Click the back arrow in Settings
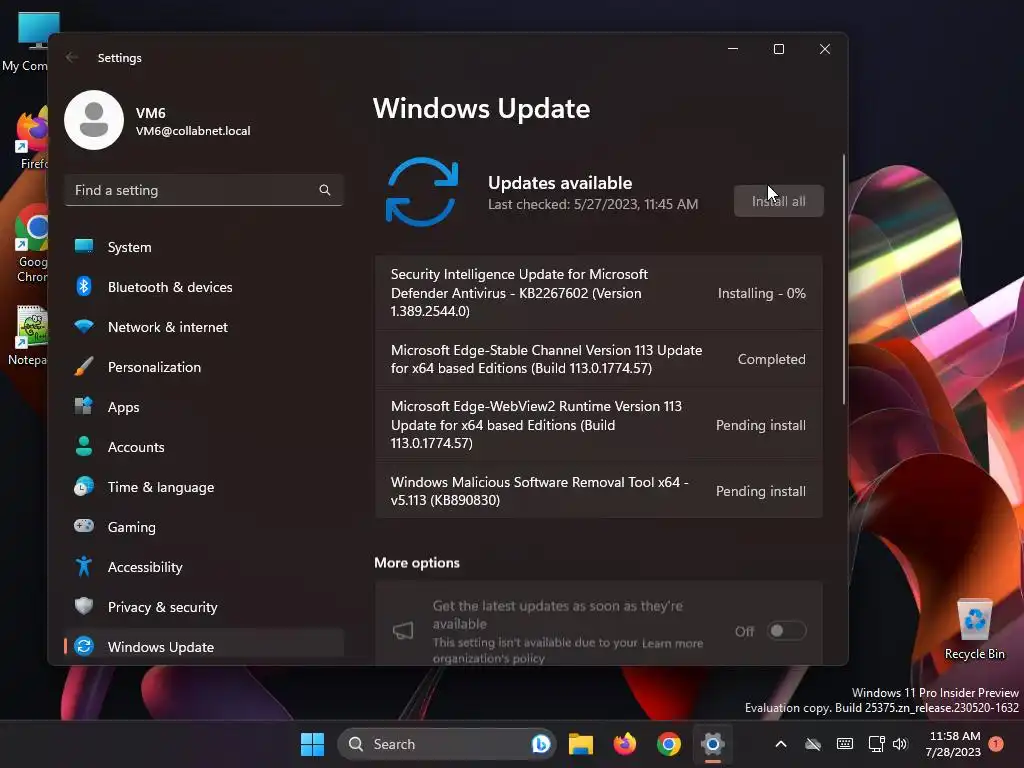The width and height of the screenshot is (1024, 768). 72,57
